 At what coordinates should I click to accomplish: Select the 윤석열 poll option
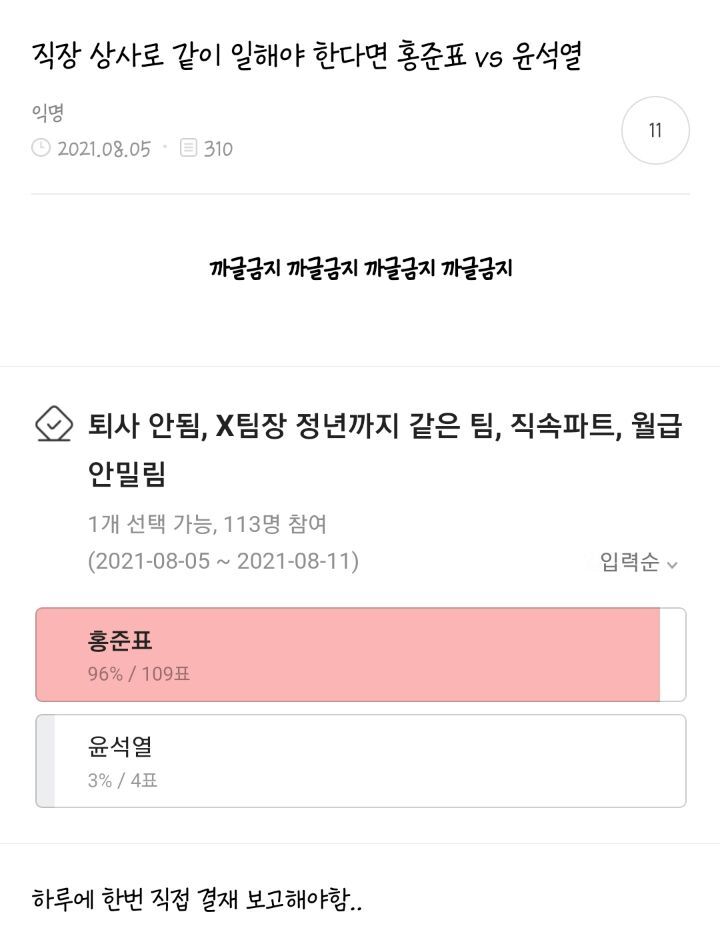pyautogui.click(x=360, y=760)
